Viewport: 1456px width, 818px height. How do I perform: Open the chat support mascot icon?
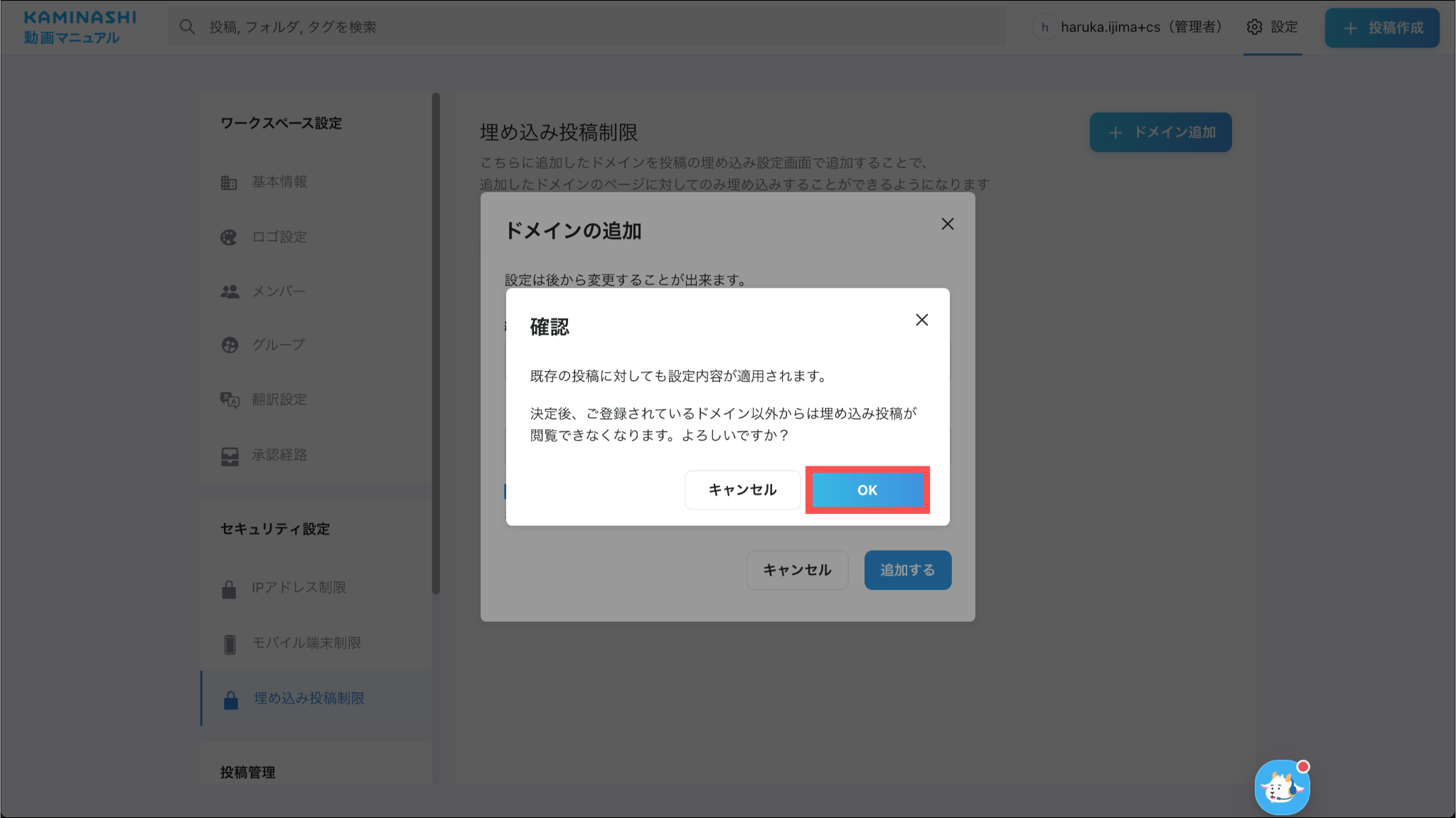(x=1282, y=787)
